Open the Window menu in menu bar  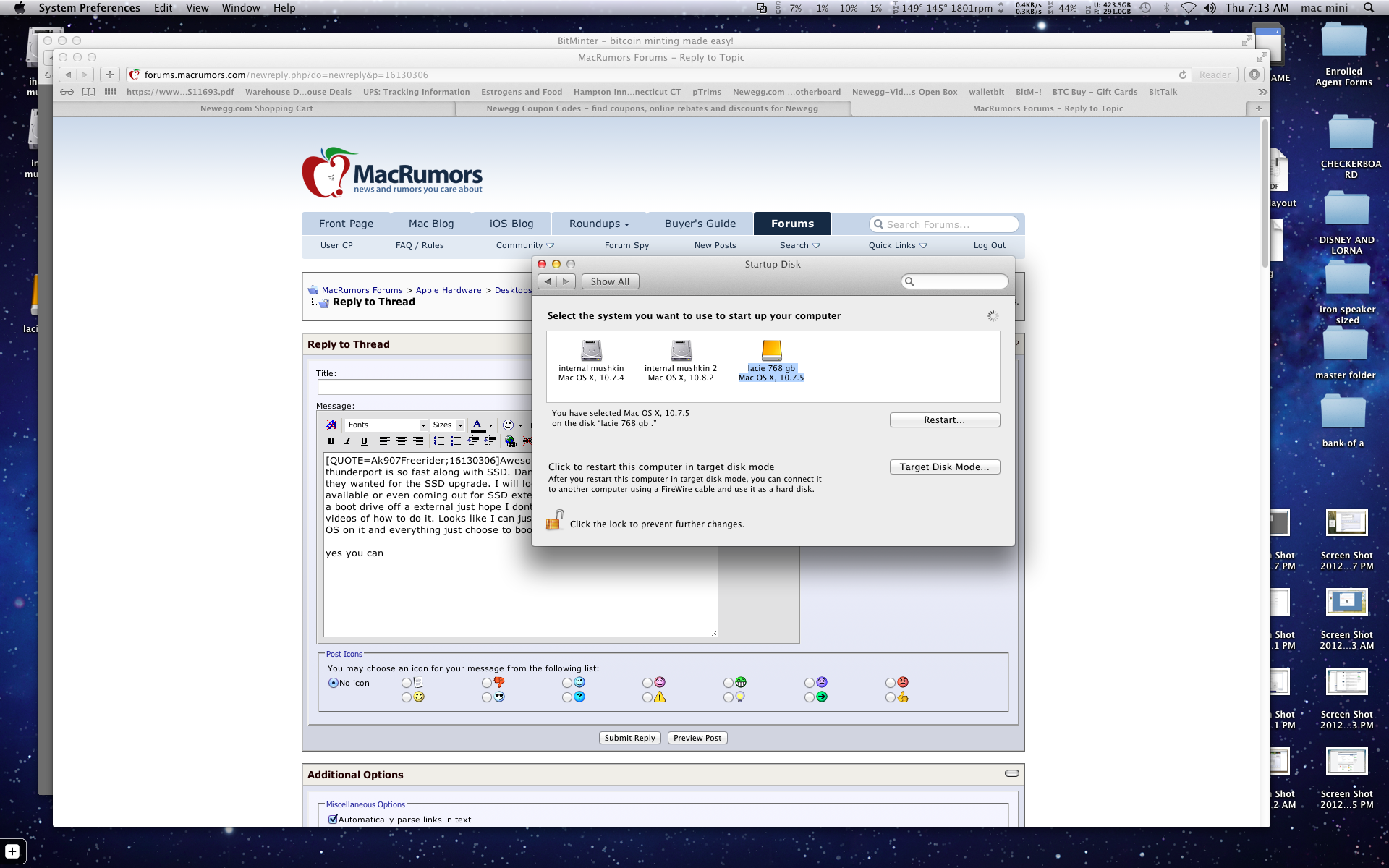tap(240, 8)
